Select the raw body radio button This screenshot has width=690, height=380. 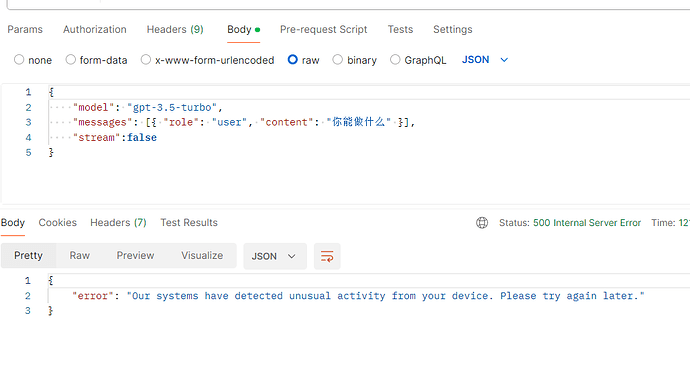(x=293, y=59)
